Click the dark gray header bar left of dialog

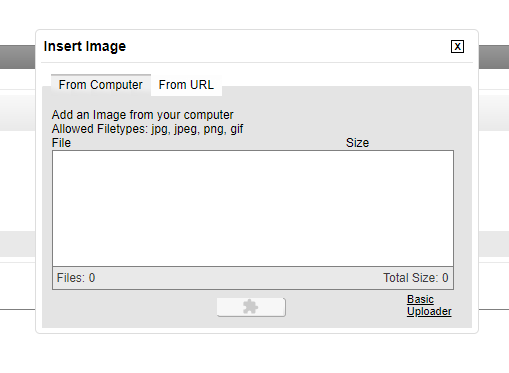pos(17,57)
